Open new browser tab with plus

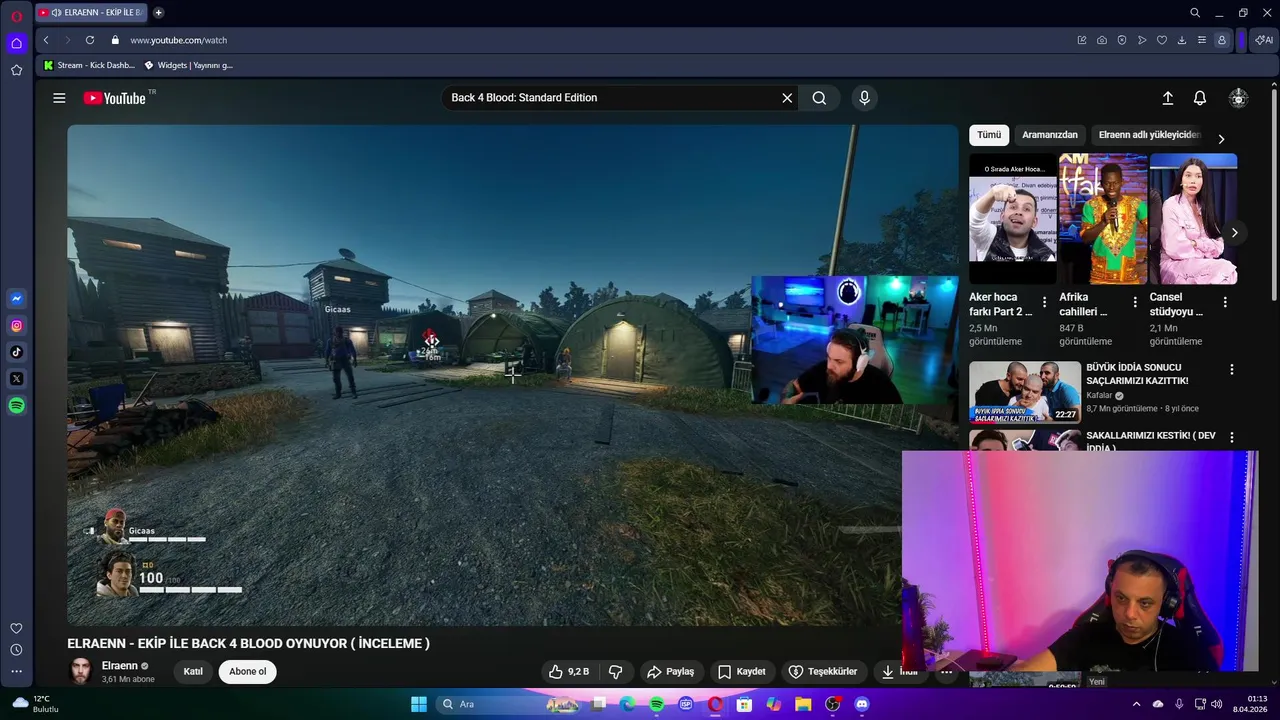pos(158,13)
